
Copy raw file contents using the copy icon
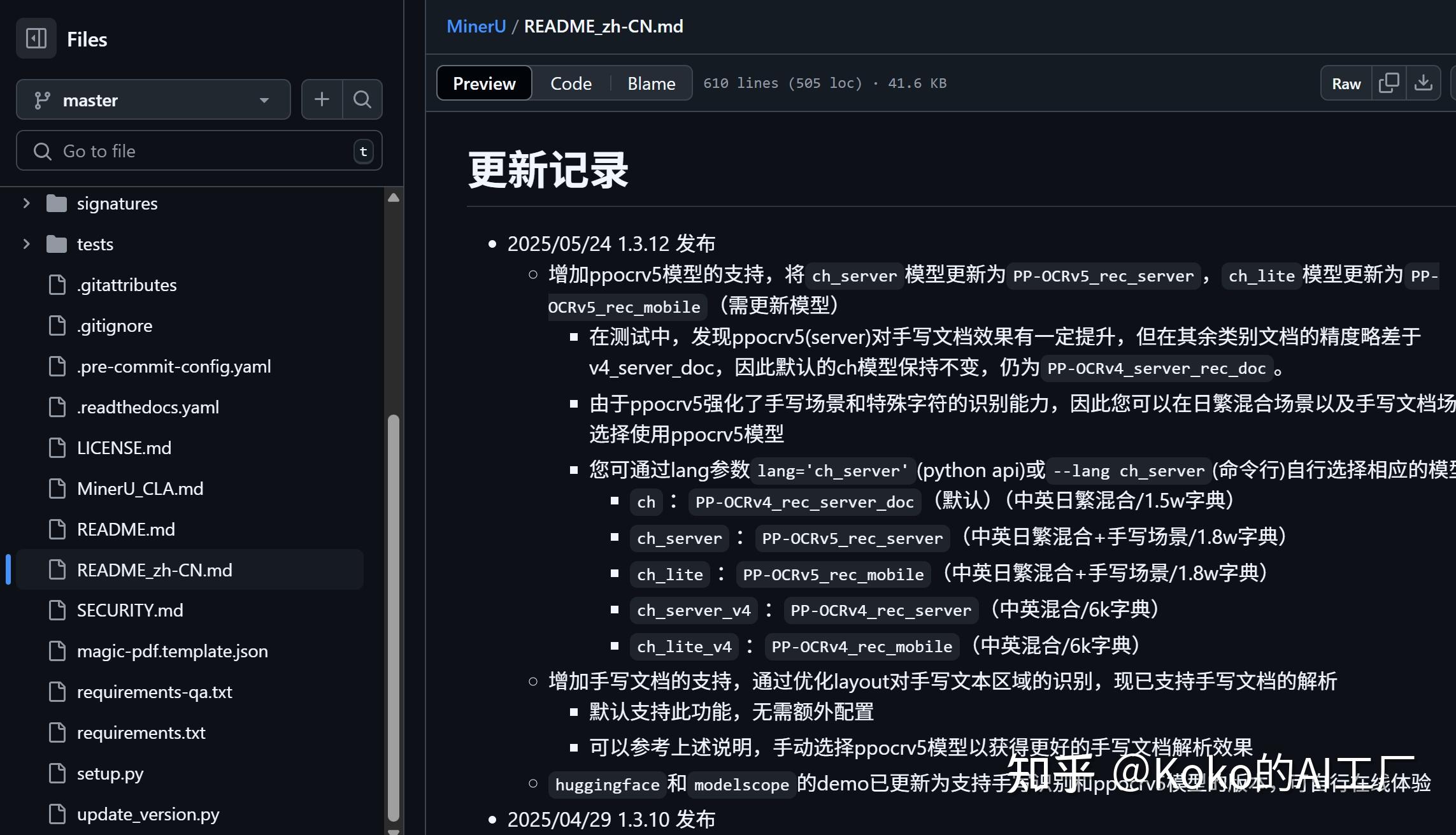pos(1389,83)
